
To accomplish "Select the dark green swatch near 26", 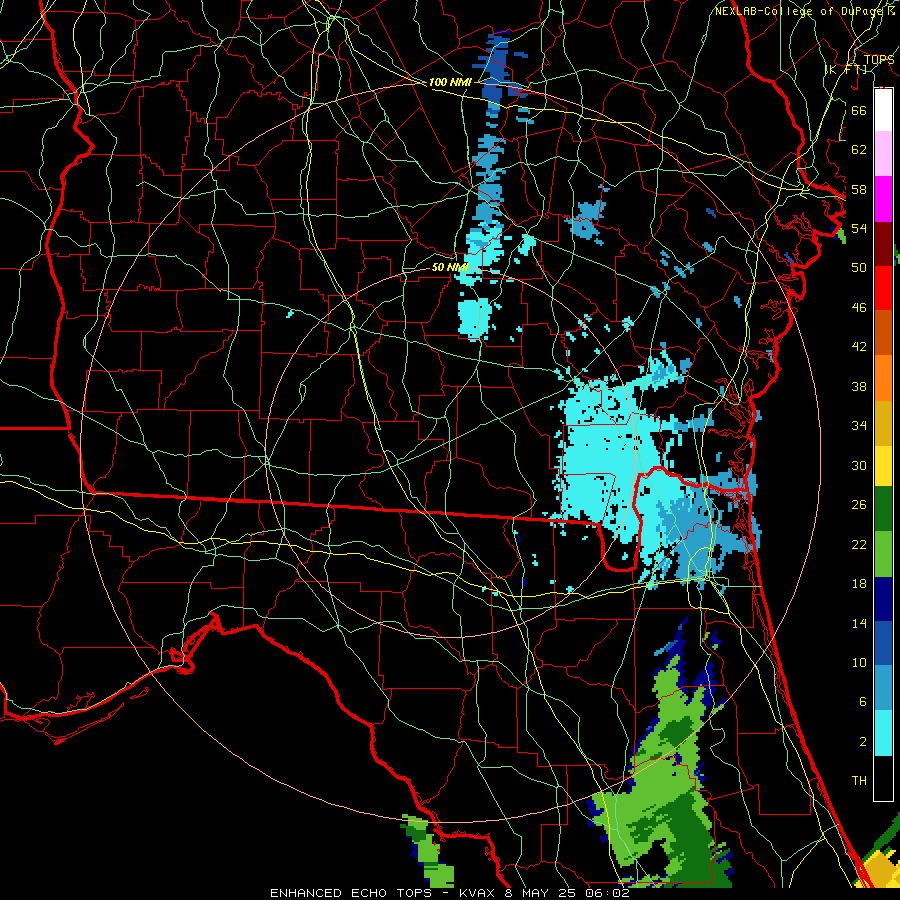I will 883,509.
